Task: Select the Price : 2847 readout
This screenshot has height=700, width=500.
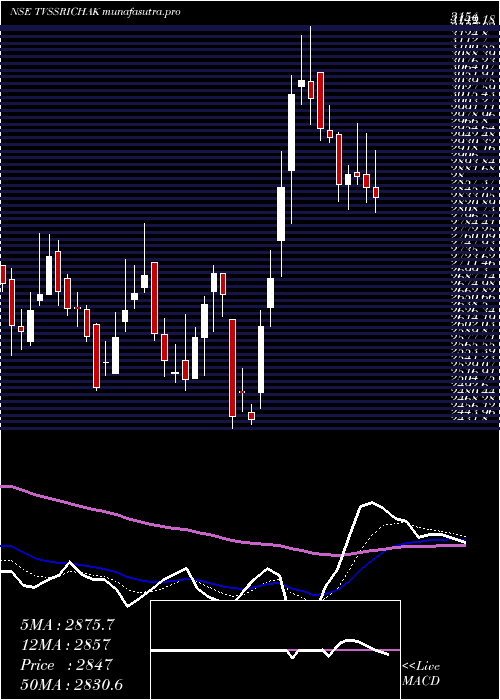Action: tap(66, 665)
